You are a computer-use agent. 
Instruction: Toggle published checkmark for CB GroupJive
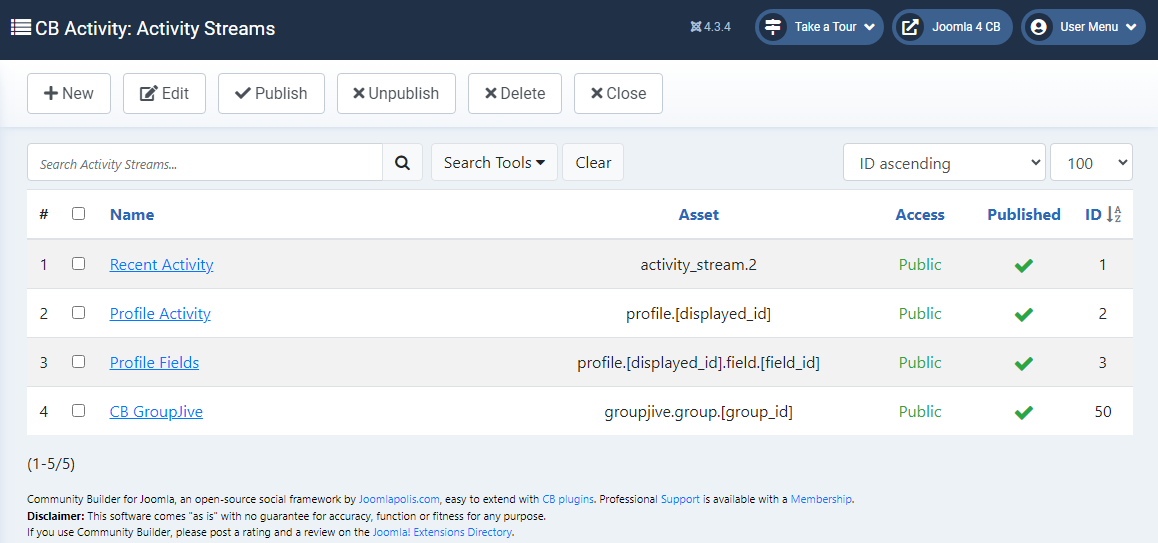point(1024,413)
